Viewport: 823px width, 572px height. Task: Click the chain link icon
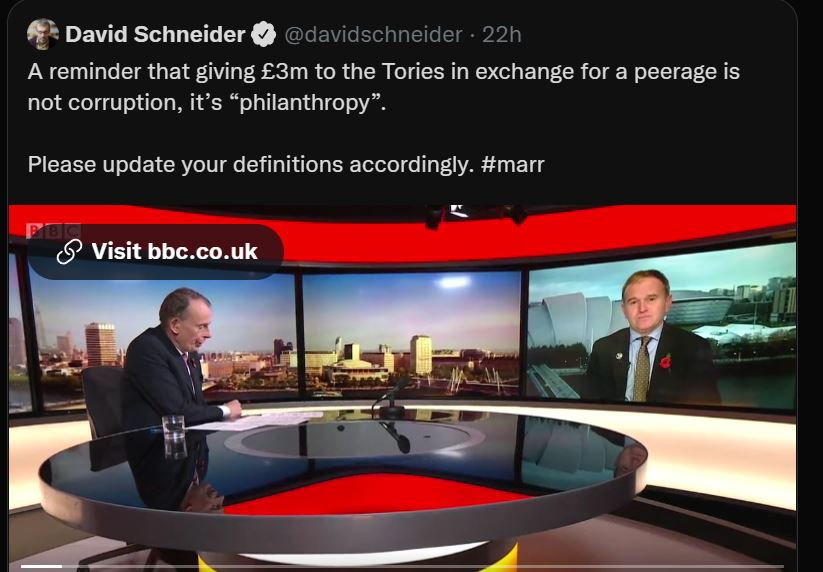pyautogui.click(x=69, y=251)
